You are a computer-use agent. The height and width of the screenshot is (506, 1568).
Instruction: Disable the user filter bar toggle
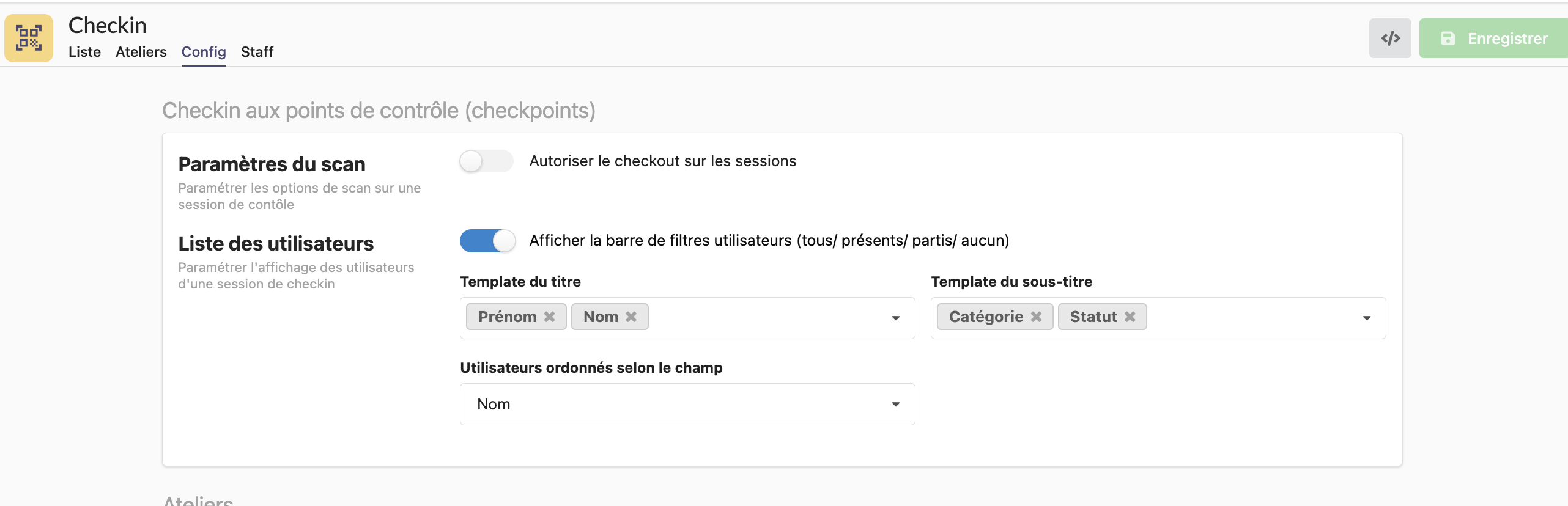[487, 241]
